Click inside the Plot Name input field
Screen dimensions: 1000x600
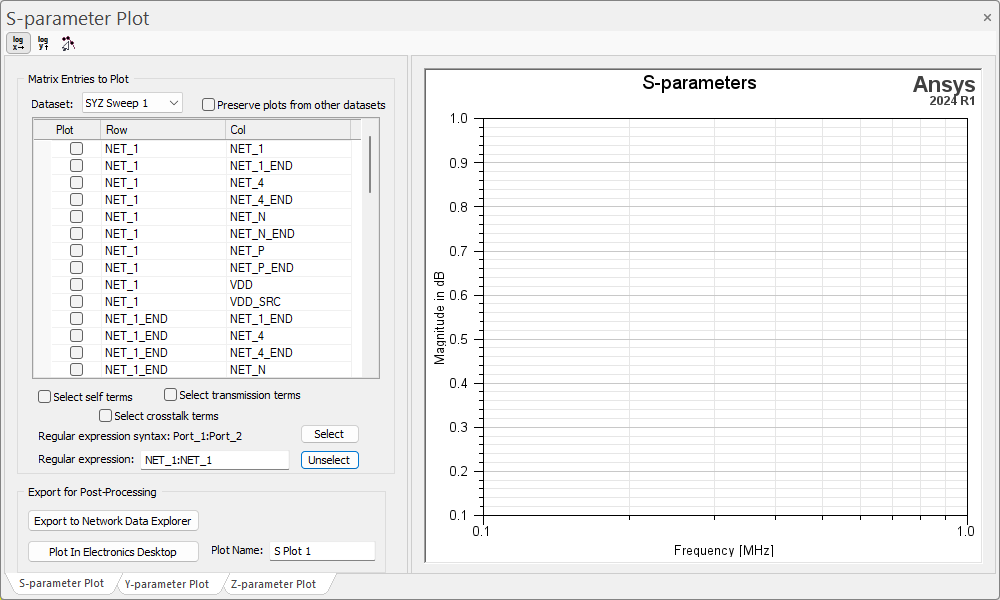tap(321, 551)
